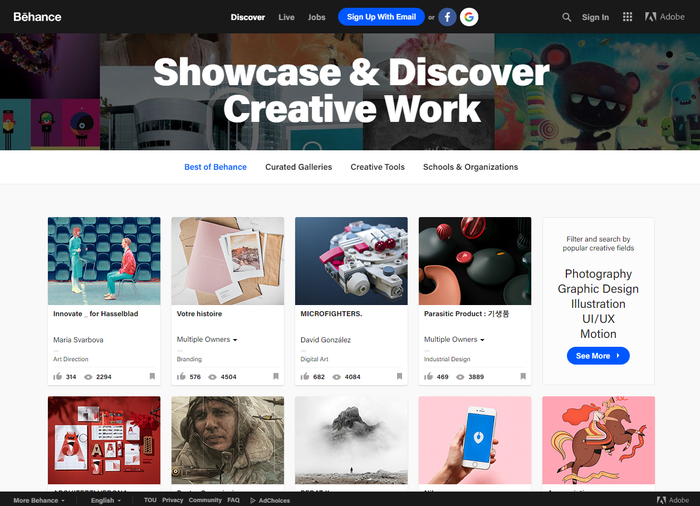Switch to Curated Galleries tab

pyautogui.click(x=299, y=167)
